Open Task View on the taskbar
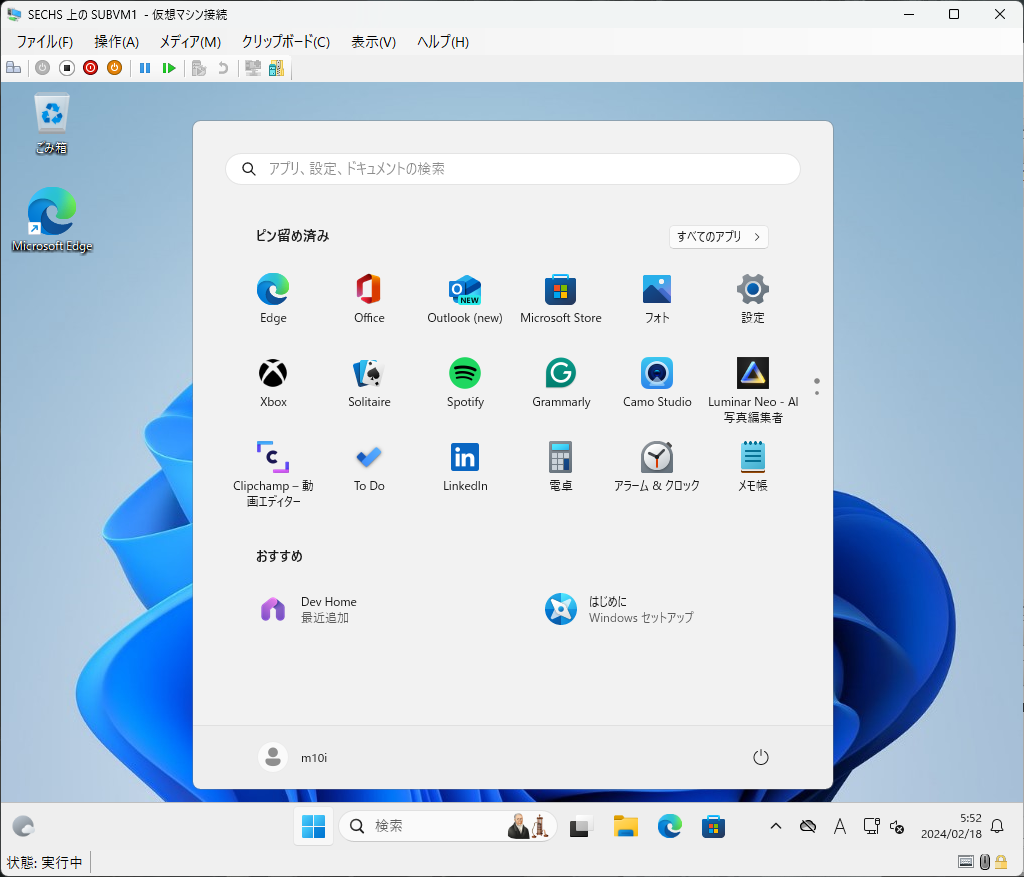Image resolution: width=1024 pixels, height=877 pixels. tap(581, 827)
